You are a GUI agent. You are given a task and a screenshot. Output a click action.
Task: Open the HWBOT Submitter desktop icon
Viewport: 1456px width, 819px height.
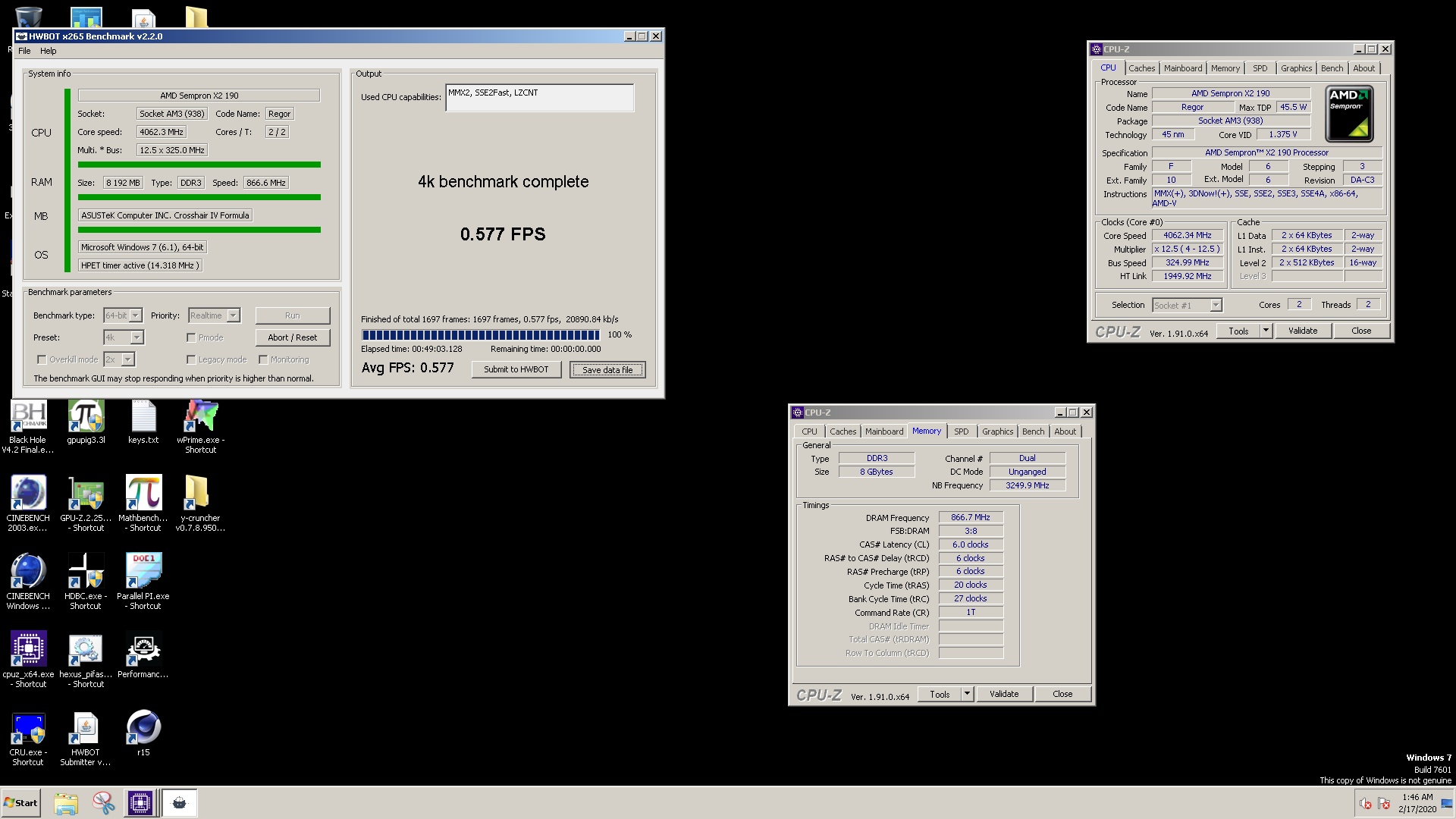click(x=86, y=727)
